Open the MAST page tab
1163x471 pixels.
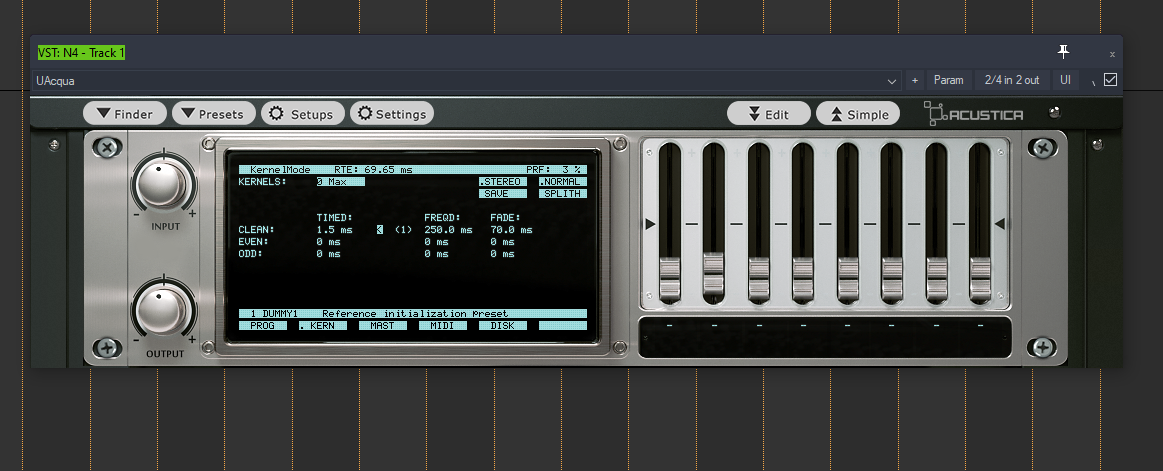(383, 326)
